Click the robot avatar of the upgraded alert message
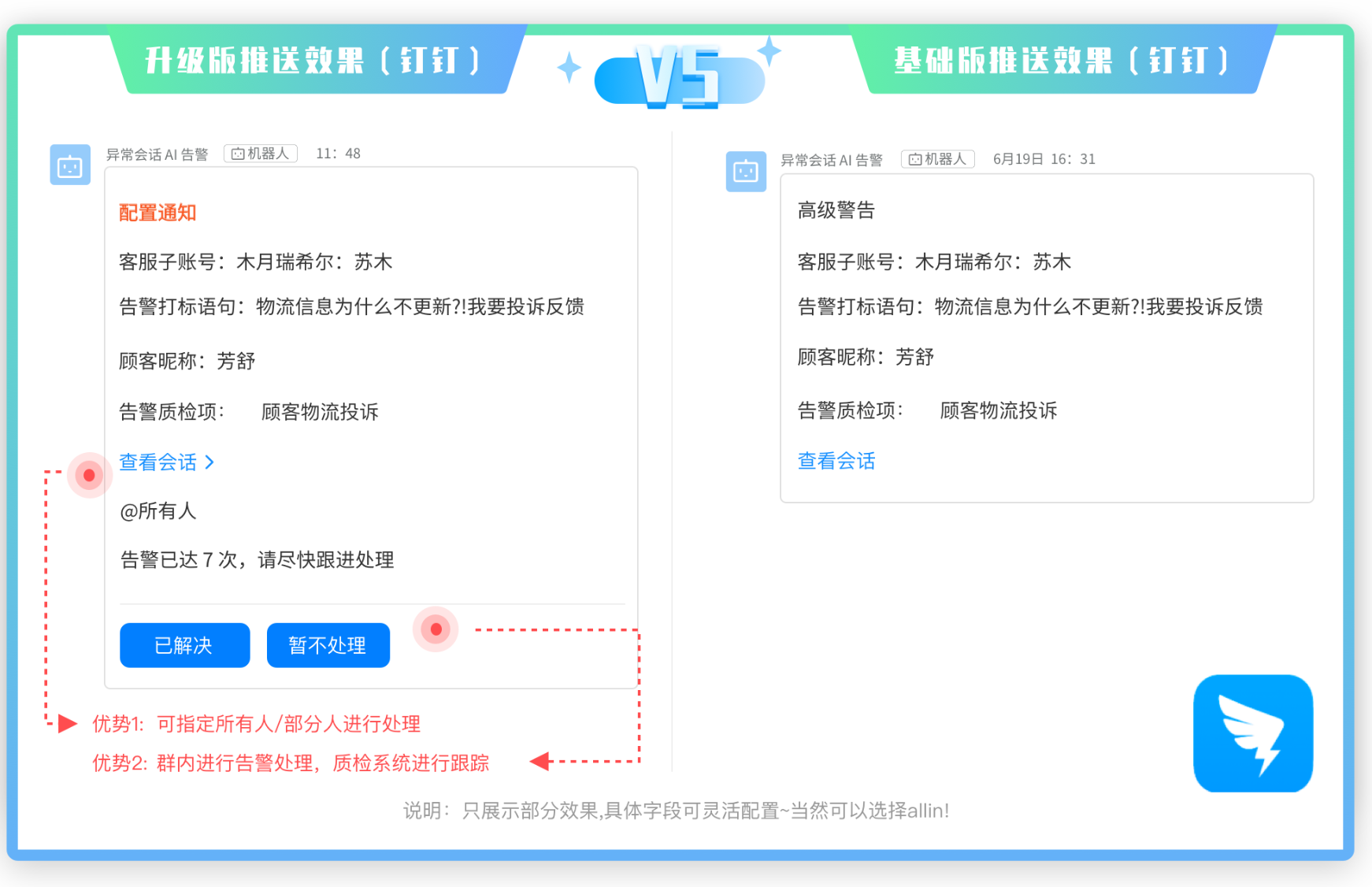1372x887 pixels. pyautogui.click(x=70, y=165)
